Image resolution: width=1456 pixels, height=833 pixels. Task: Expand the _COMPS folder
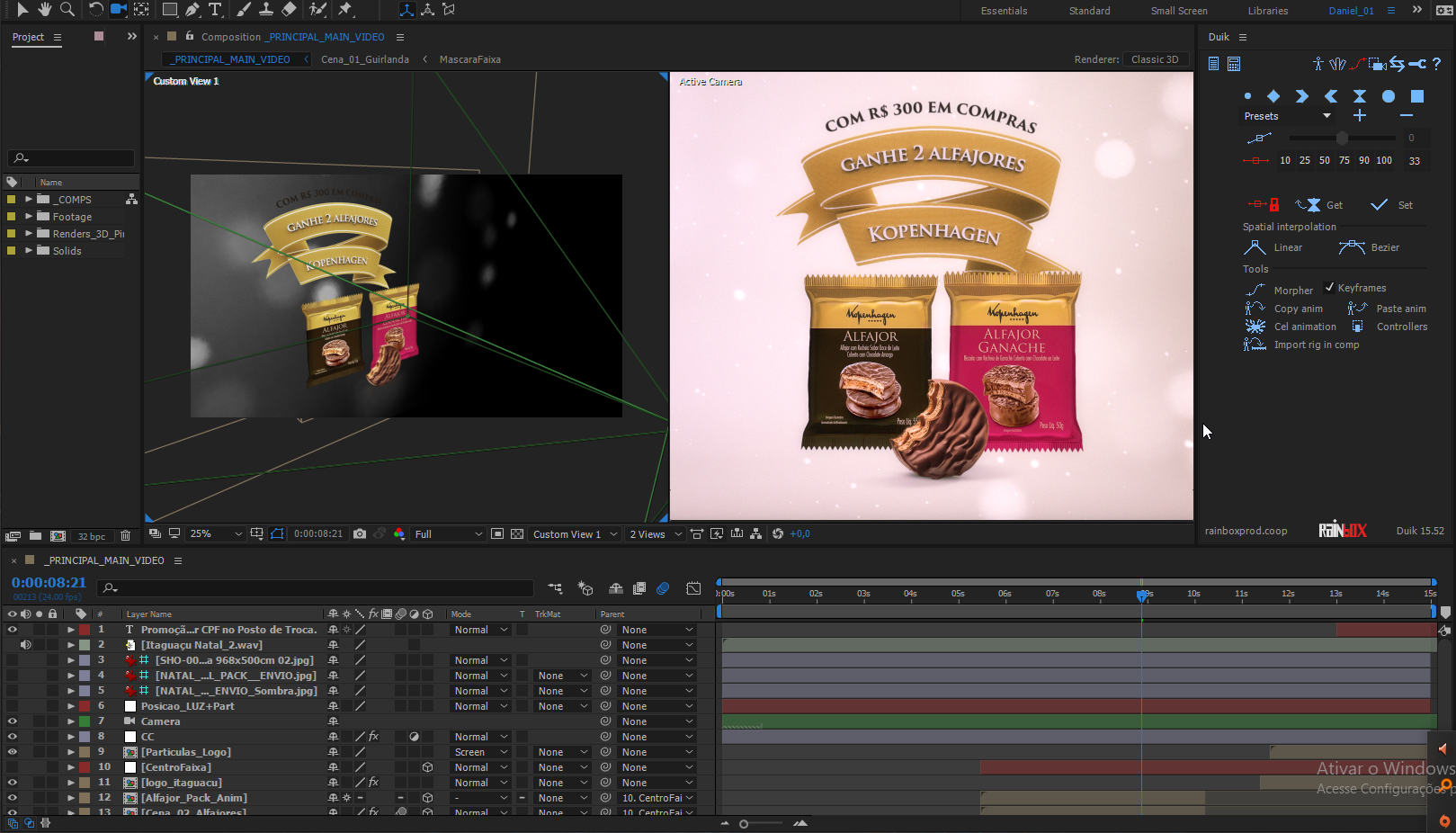(x=29, y=200)
